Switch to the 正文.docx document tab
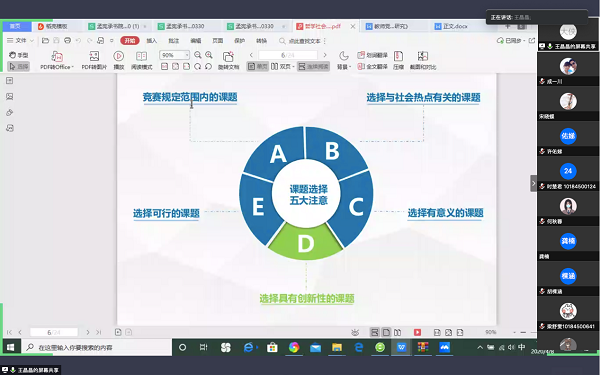600x375 pixels. point(452,26)
